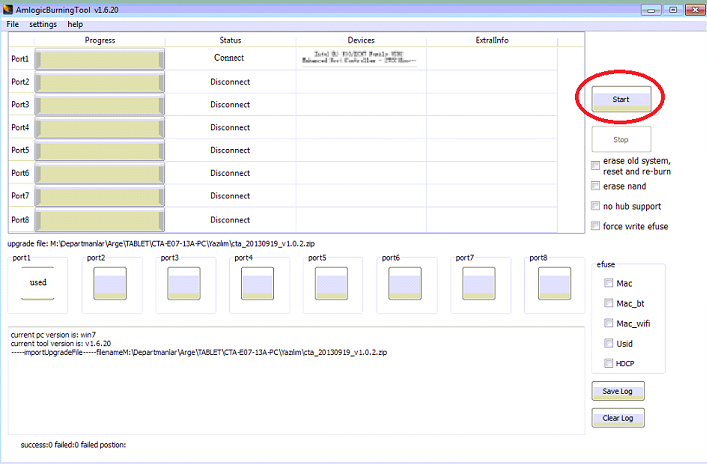Close the AmlogicBurningTool window

(x=695, y=10)
